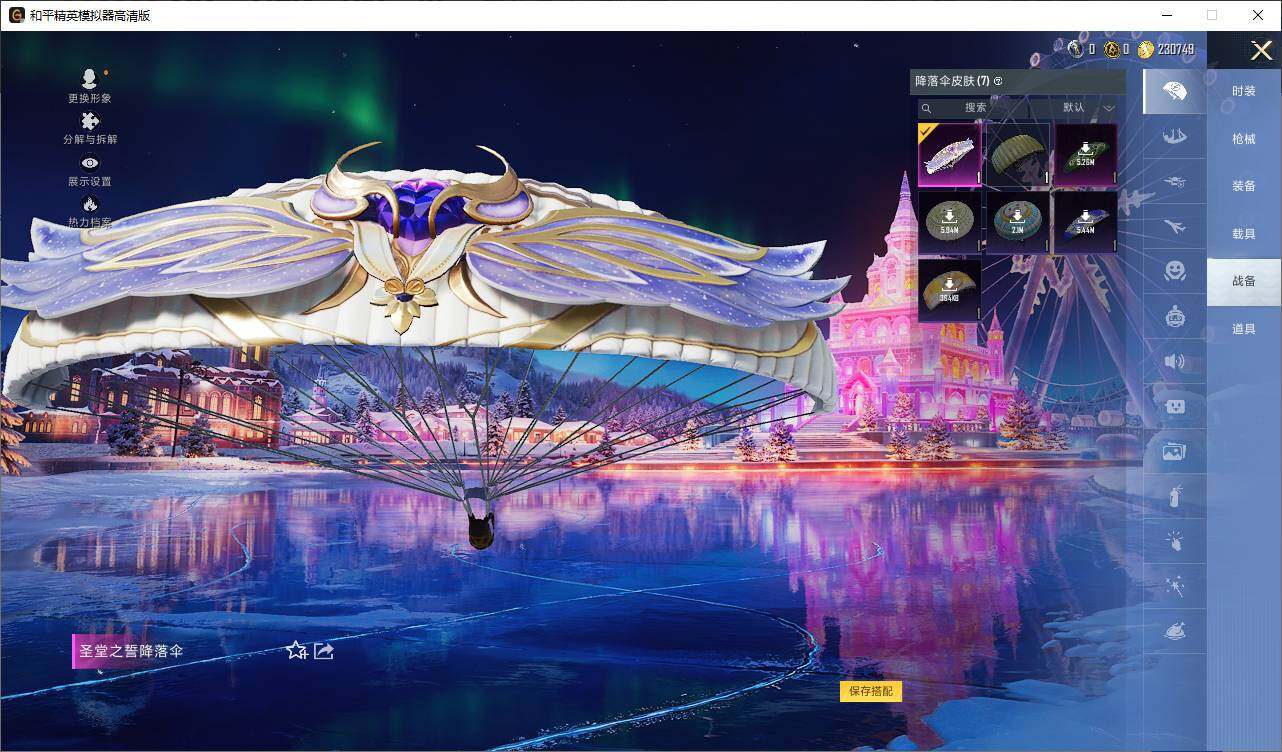The height and width of the screenshot is (752, 1282).
Task: Select the robot face category icon
Action: pyautogui.click(x=1175, y=317)
